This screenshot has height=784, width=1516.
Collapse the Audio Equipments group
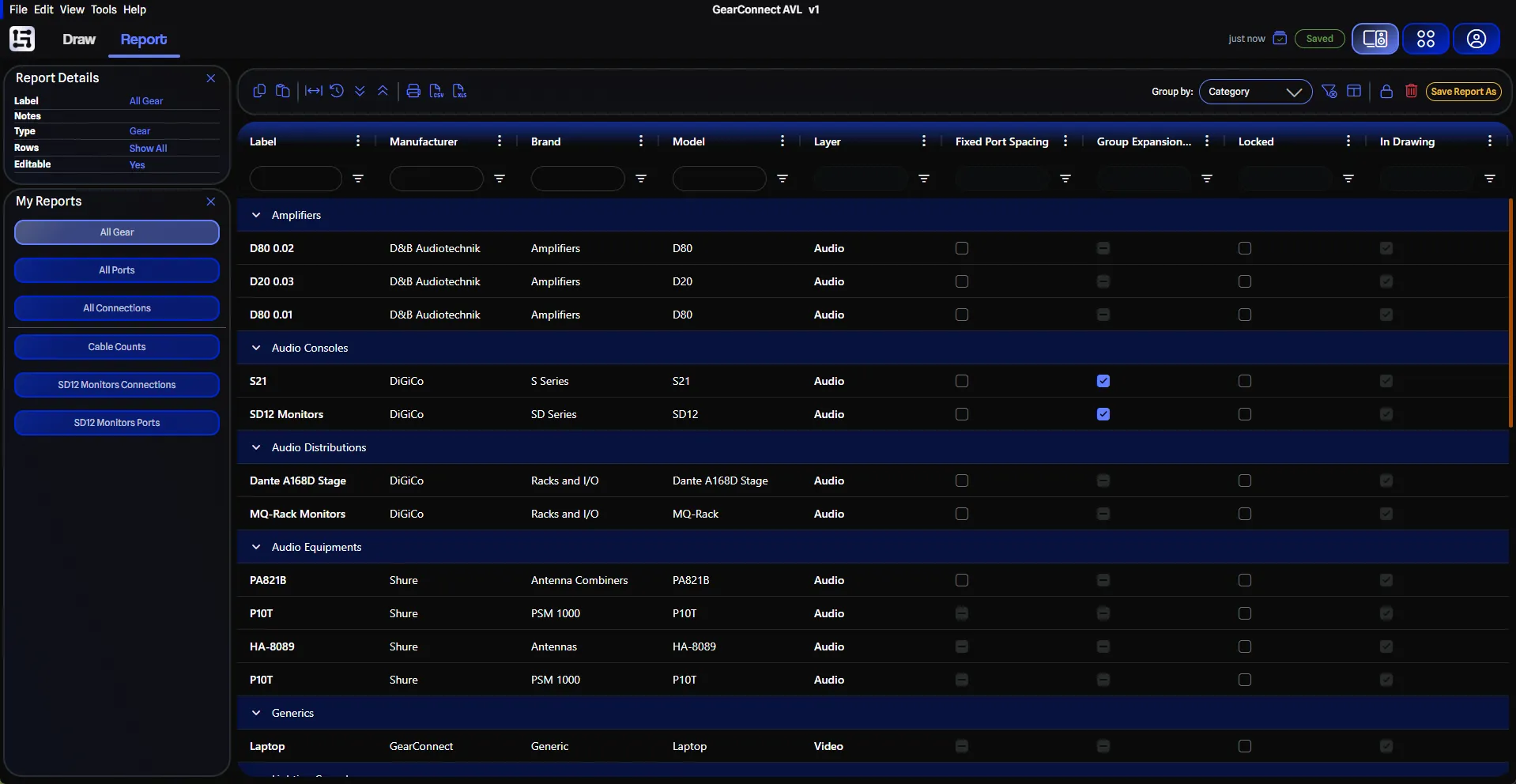coord(256,547)
